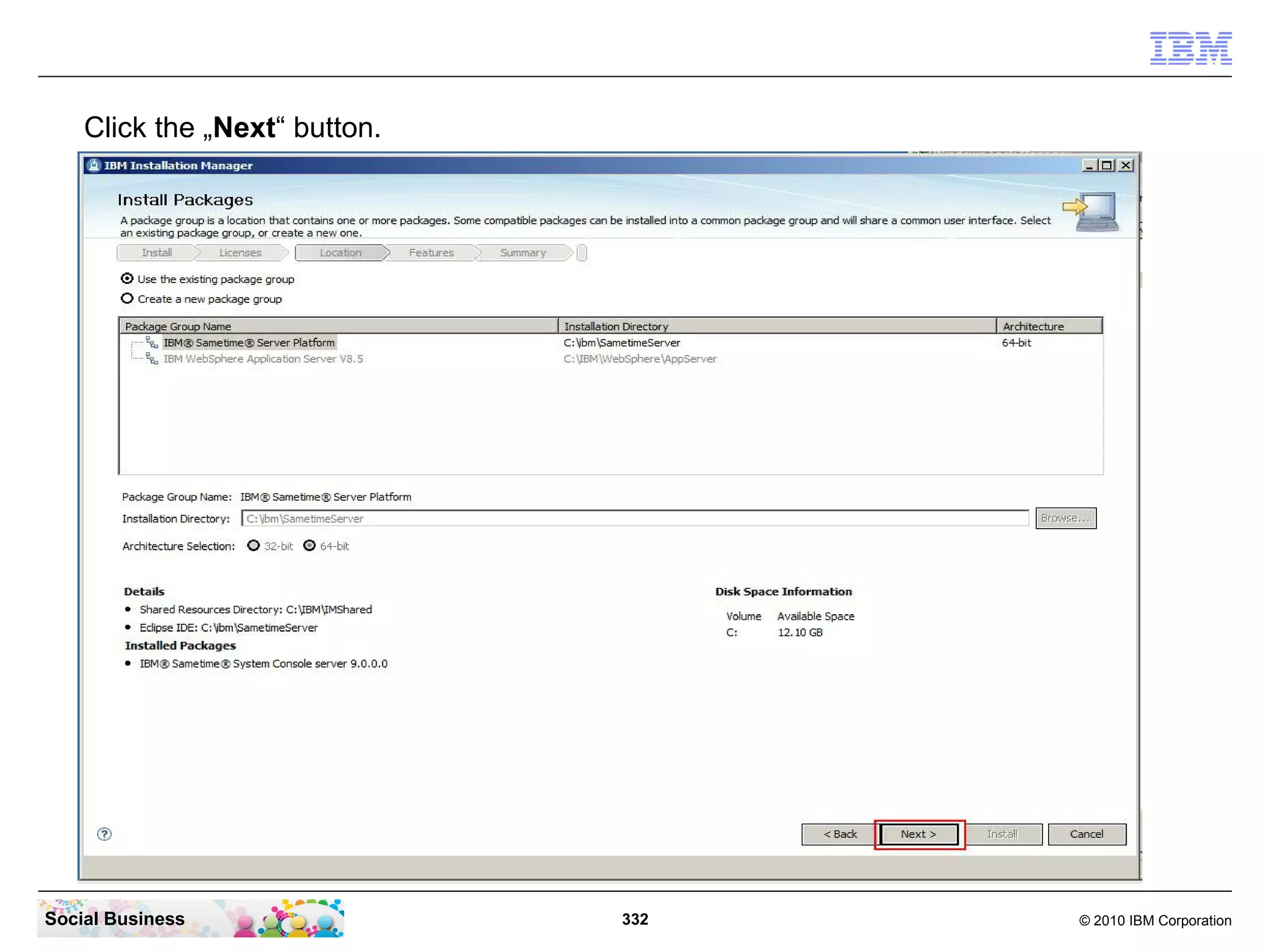The width and height of the screenshot is (1270, 952).
Task: Maximize the Installation Manager window
Action: click(x=1107, y=165)
